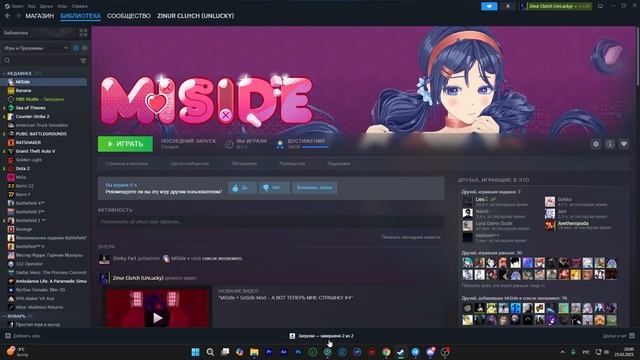The height and width of the screenshot is (360, 640).
Task: Click the green ИГРАТЬ play button
Action: pos(125,144)
